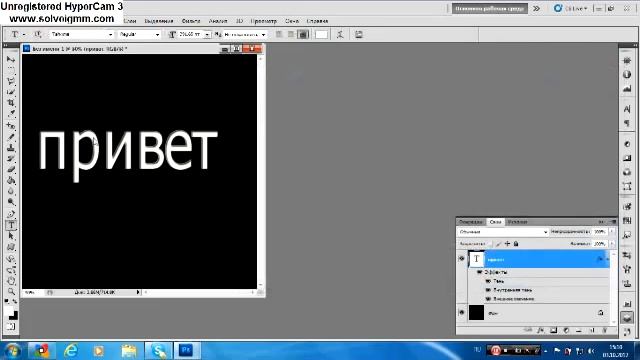Select the Eyedropper tool
Viewport: 640px width, 360px height.
[x=11, y=113]
